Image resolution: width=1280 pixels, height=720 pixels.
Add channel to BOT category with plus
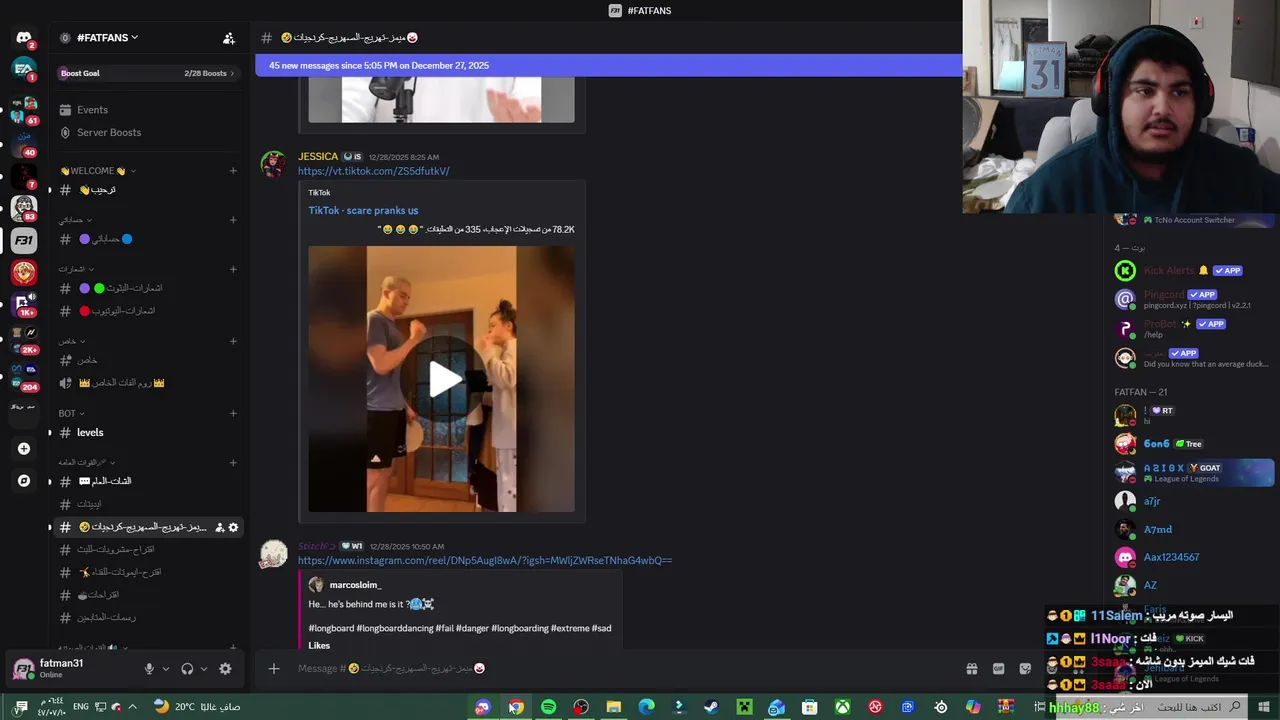tap(233, 413)
